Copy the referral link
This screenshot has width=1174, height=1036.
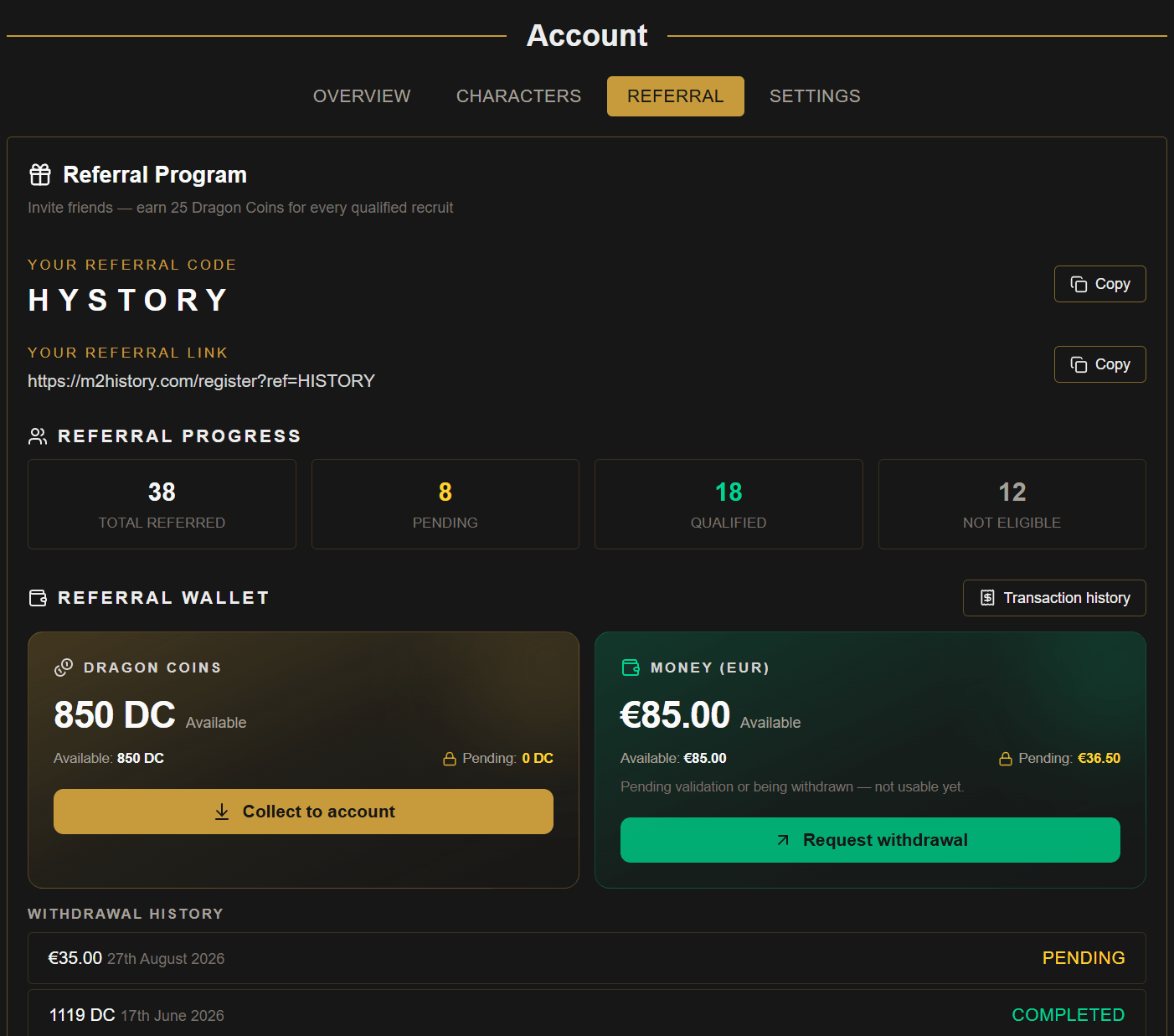(1100, 364)
